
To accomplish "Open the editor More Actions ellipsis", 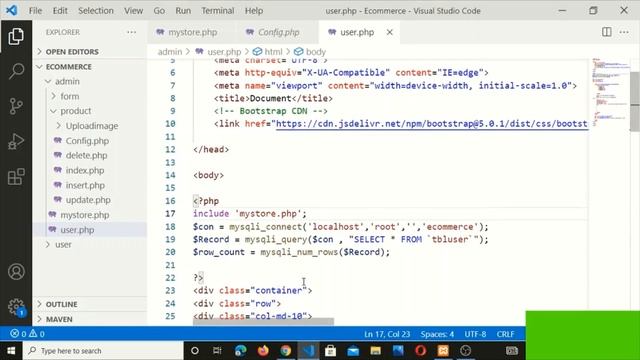I will click(x=624, y=32).
